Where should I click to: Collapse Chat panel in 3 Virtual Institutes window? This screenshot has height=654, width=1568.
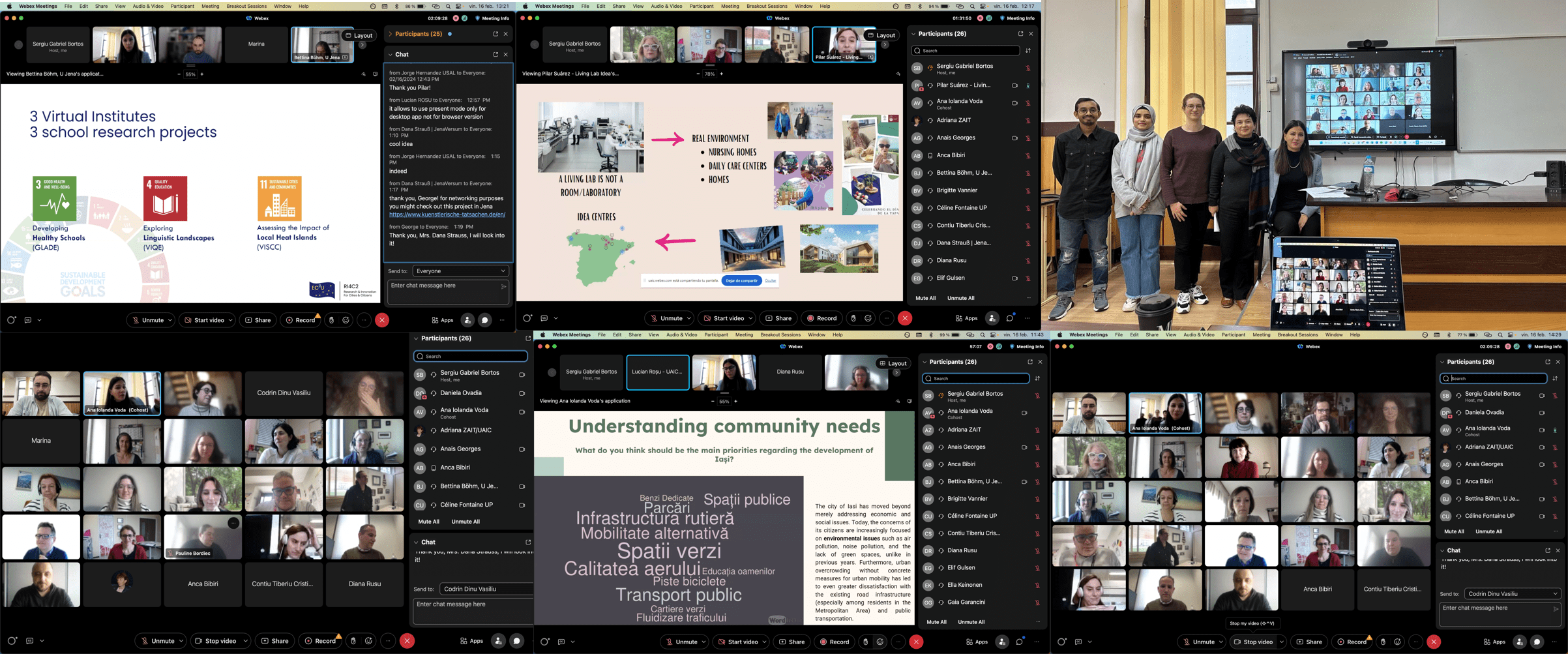tap(390, 55)
